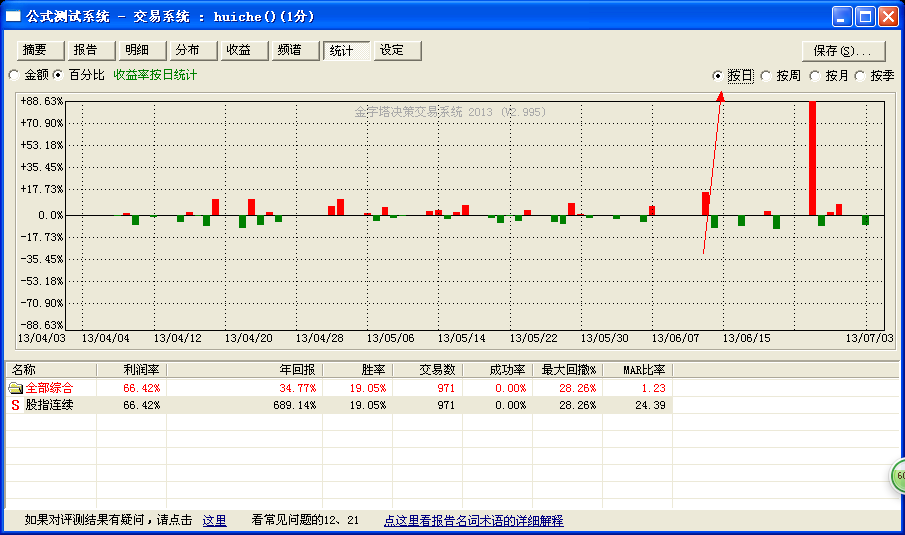Select the 金额 radio button
The image size is (905, 535).
point(13,75)
